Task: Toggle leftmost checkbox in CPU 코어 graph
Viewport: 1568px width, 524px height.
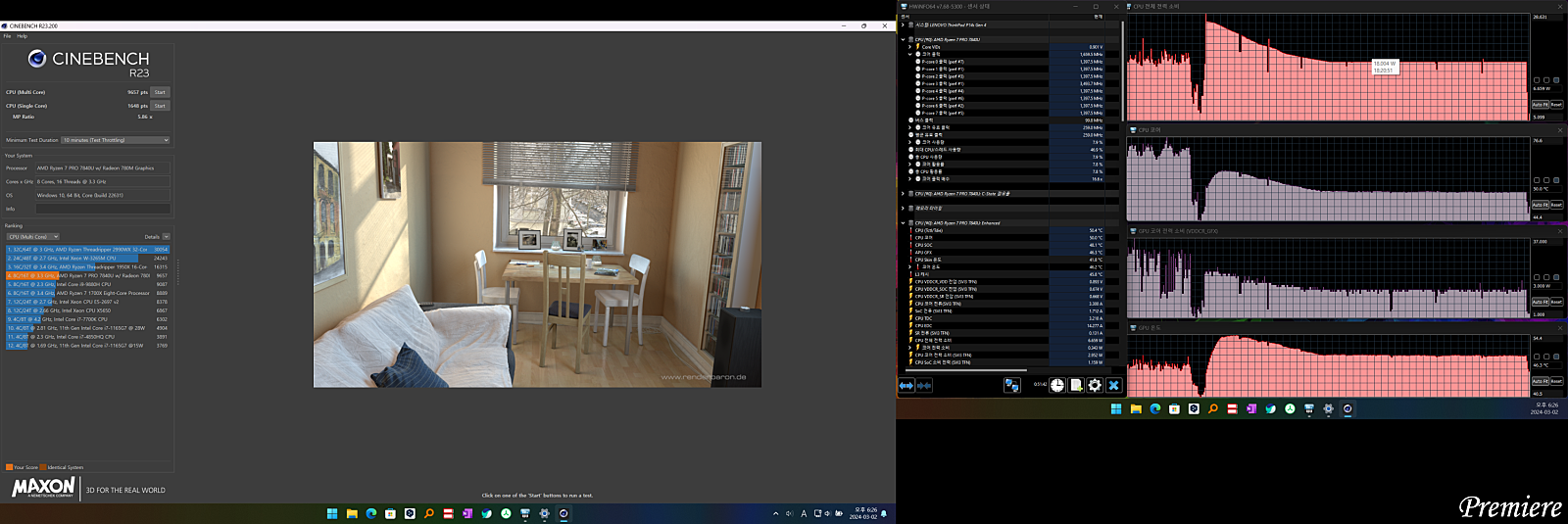Action: [x=1536, y=180]
